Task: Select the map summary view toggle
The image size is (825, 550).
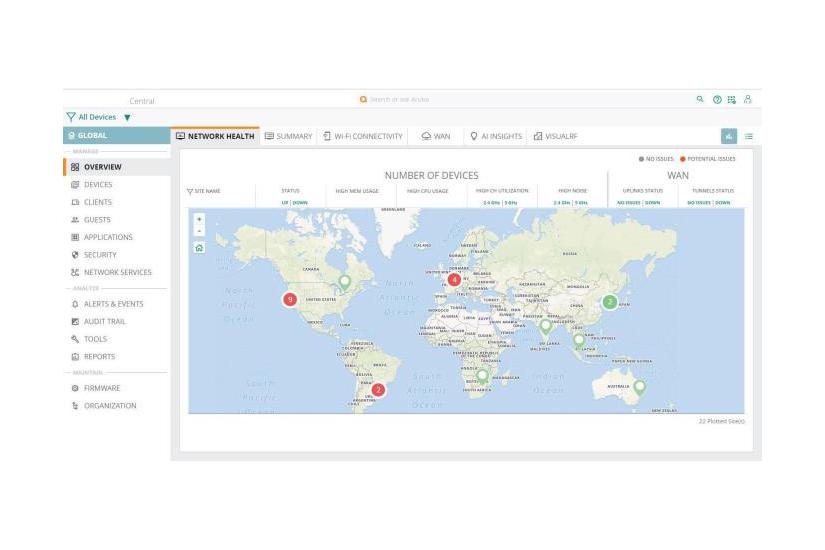Action: point(729,136)
